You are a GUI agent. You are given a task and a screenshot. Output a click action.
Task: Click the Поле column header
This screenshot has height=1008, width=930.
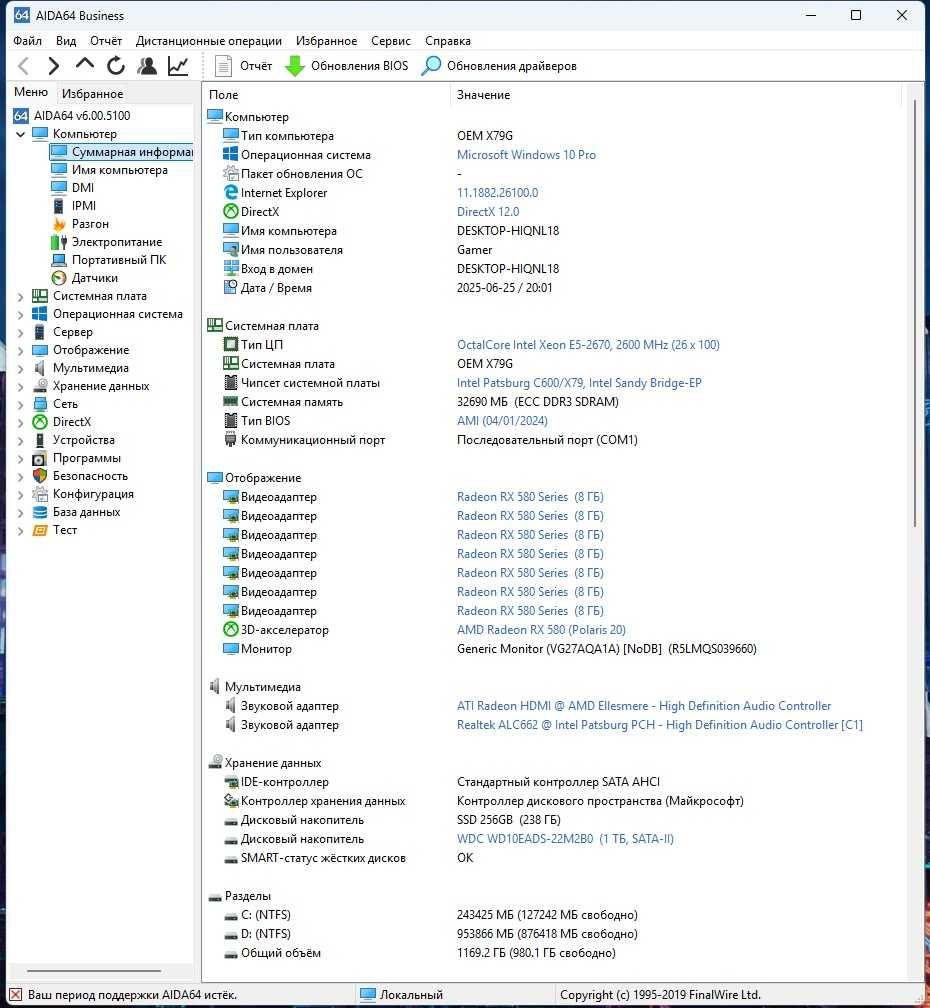coord(224,94)
